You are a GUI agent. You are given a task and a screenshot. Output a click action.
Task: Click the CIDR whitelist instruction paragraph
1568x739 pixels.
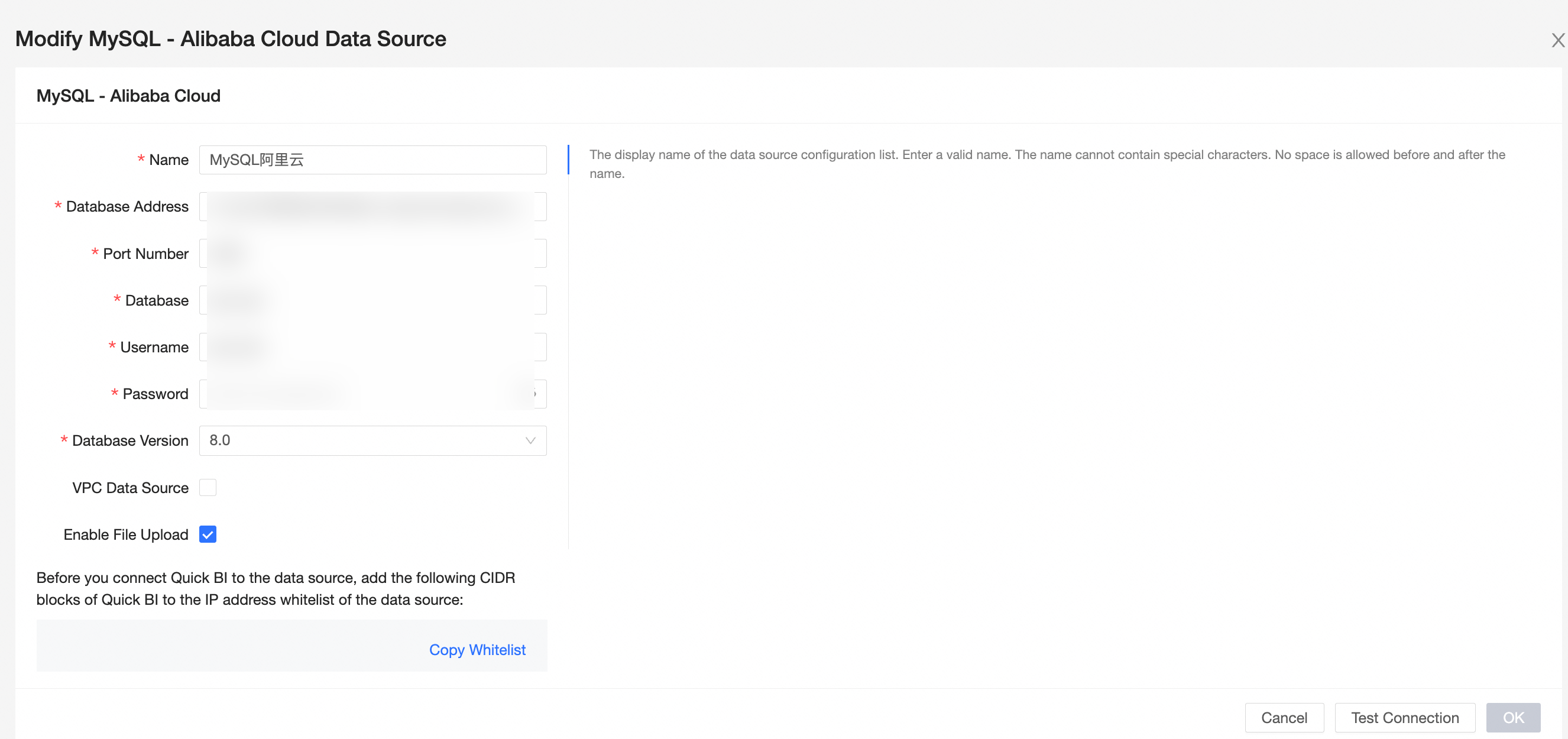276,589
